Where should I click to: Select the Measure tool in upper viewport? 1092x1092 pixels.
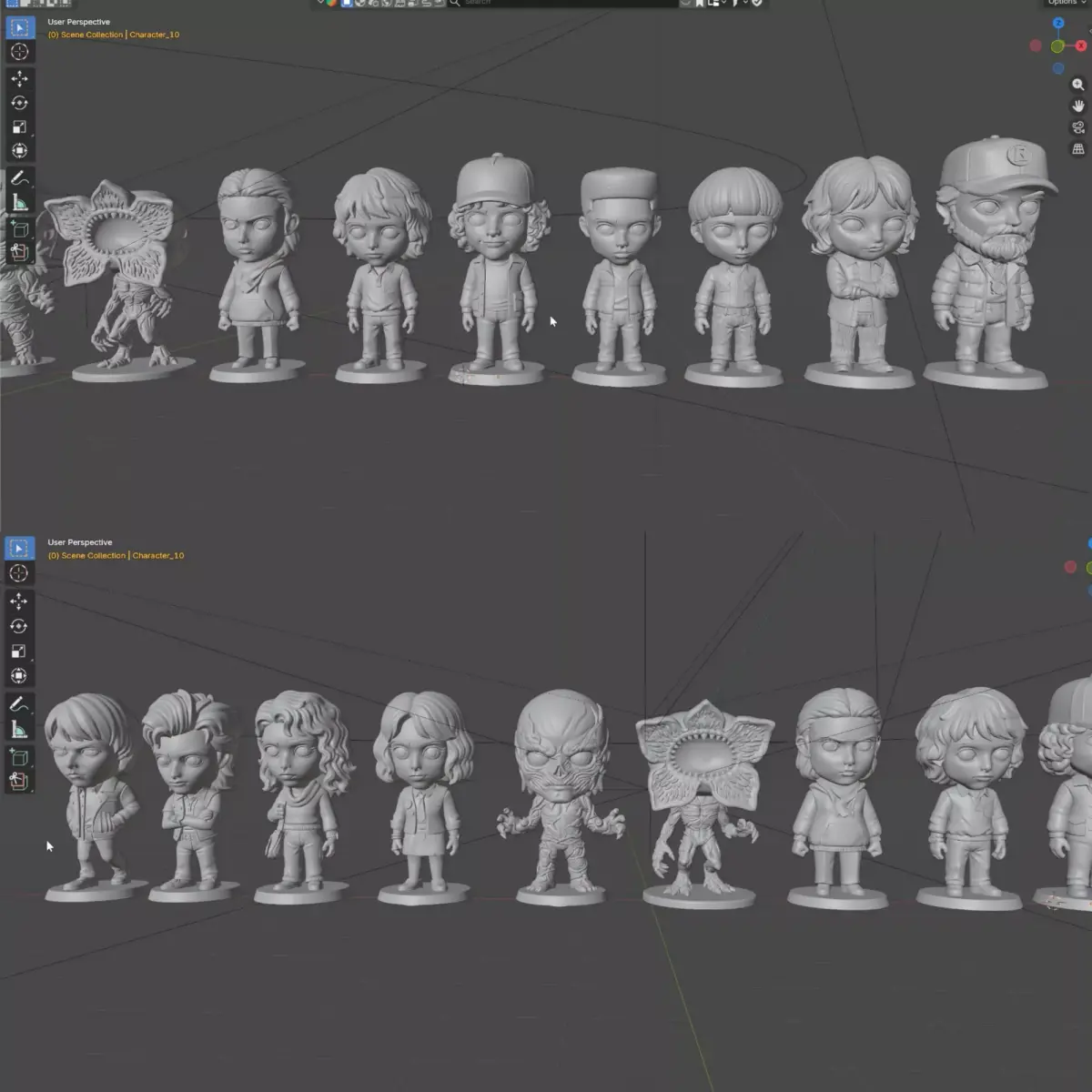click(19, 202)
